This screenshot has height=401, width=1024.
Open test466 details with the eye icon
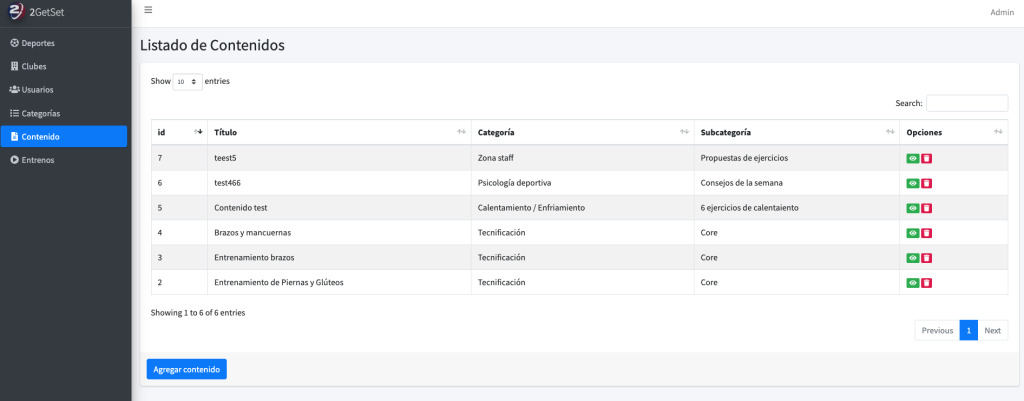coord(912,183)
